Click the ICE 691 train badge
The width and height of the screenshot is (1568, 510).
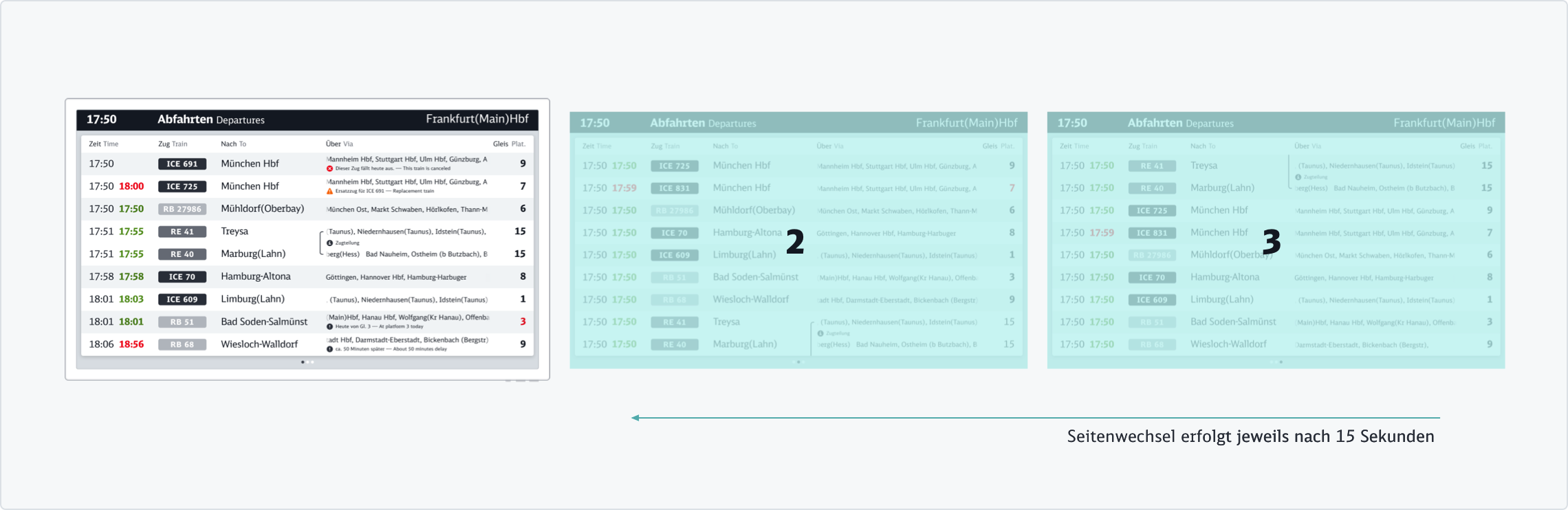tap(182, 164)
